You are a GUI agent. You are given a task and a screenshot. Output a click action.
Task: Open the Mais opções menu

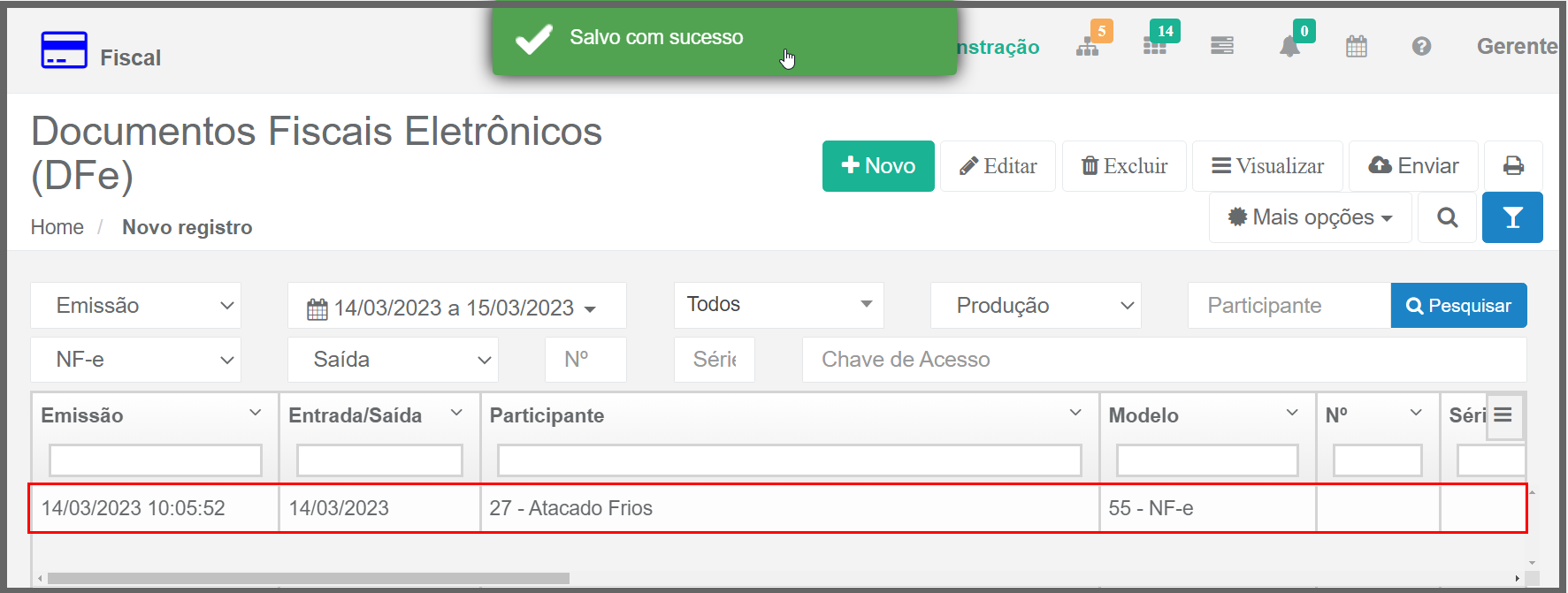pos(1311,217)
